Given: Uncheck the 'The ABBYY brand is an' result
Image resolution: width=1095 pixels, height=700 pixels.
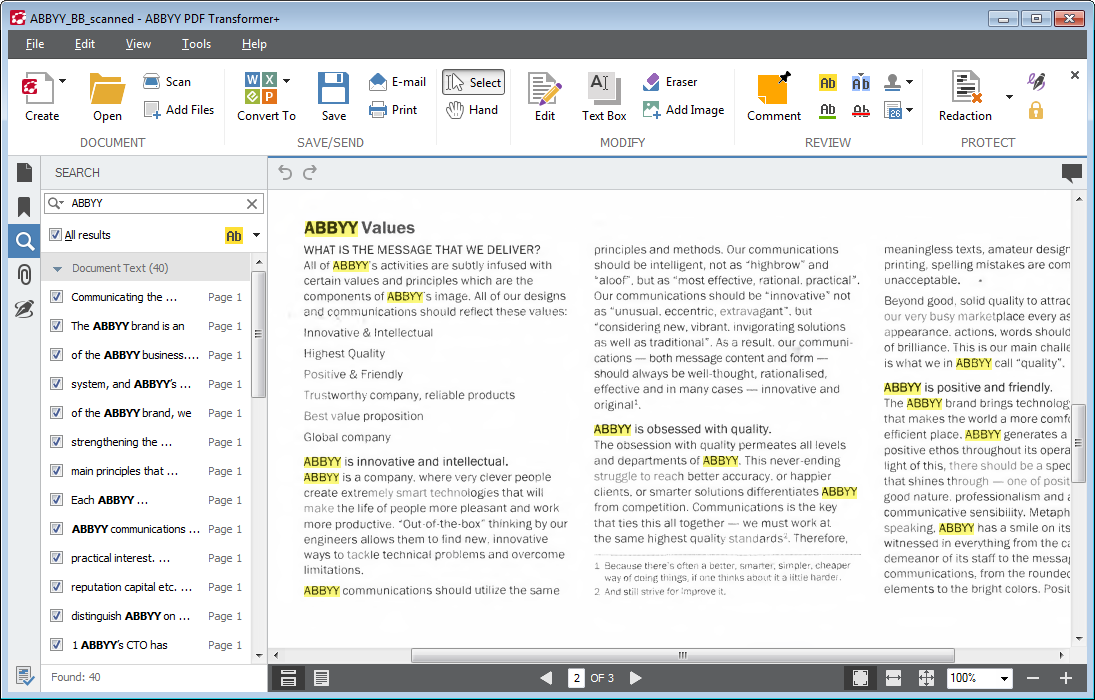Looking at the screenshot, I should click(x=56, y=326).
